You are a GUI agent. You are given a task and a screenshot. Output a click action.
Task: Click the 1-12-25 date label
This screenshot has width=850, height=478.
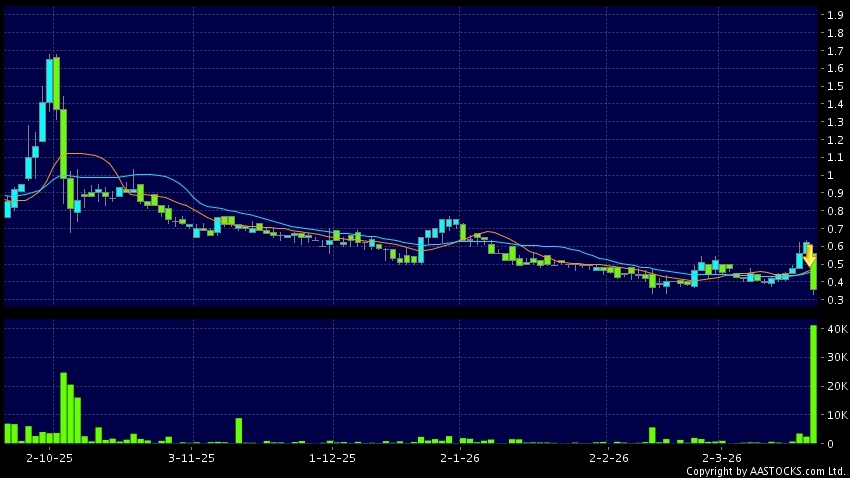[332, 458]
